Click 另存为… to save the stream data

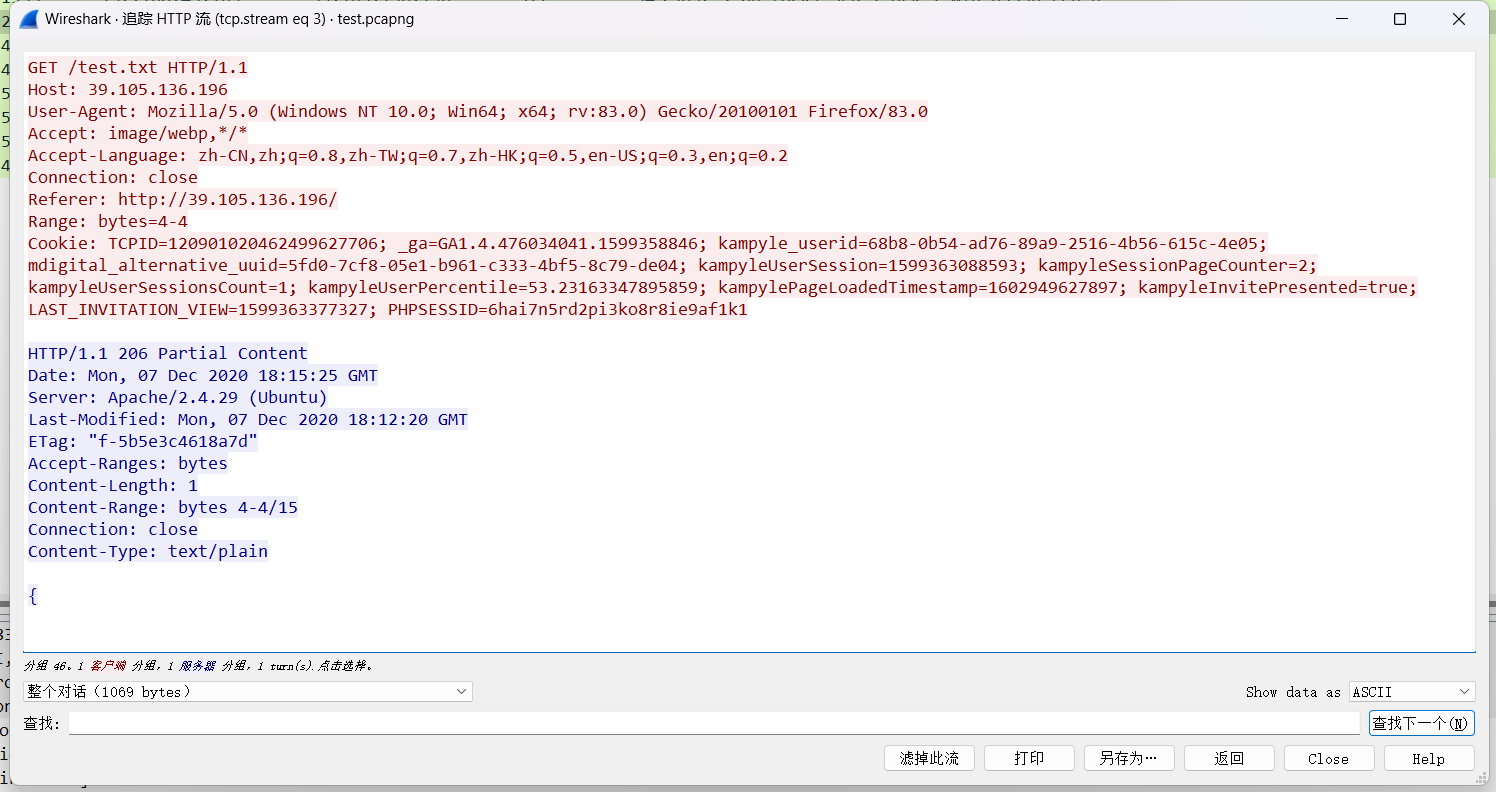point(1129,757)
